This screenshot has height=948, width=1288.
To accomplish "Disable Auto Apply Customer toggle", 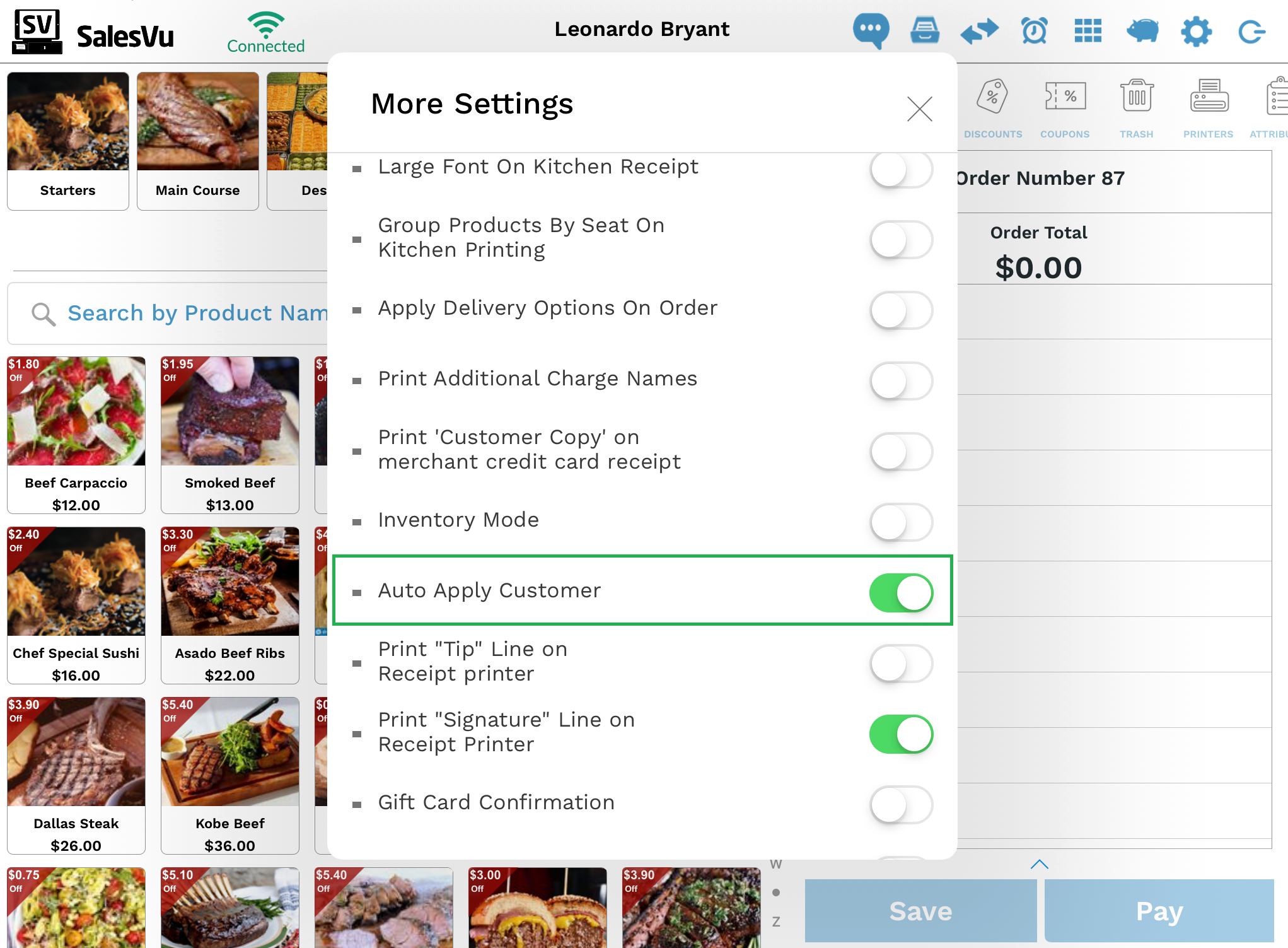I will (x=901, y=592).
